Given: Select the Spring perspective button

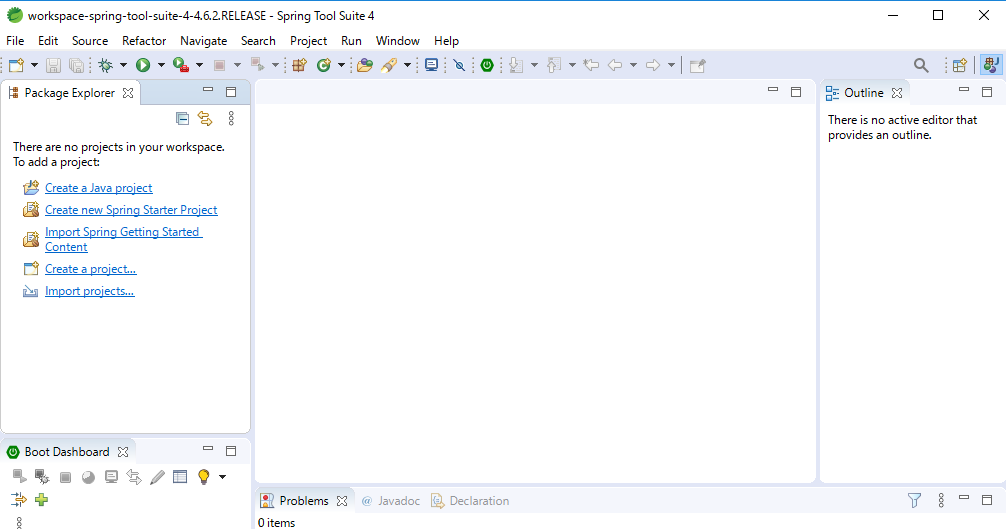Looking at the screenshot, I should (x=991, y=65).
